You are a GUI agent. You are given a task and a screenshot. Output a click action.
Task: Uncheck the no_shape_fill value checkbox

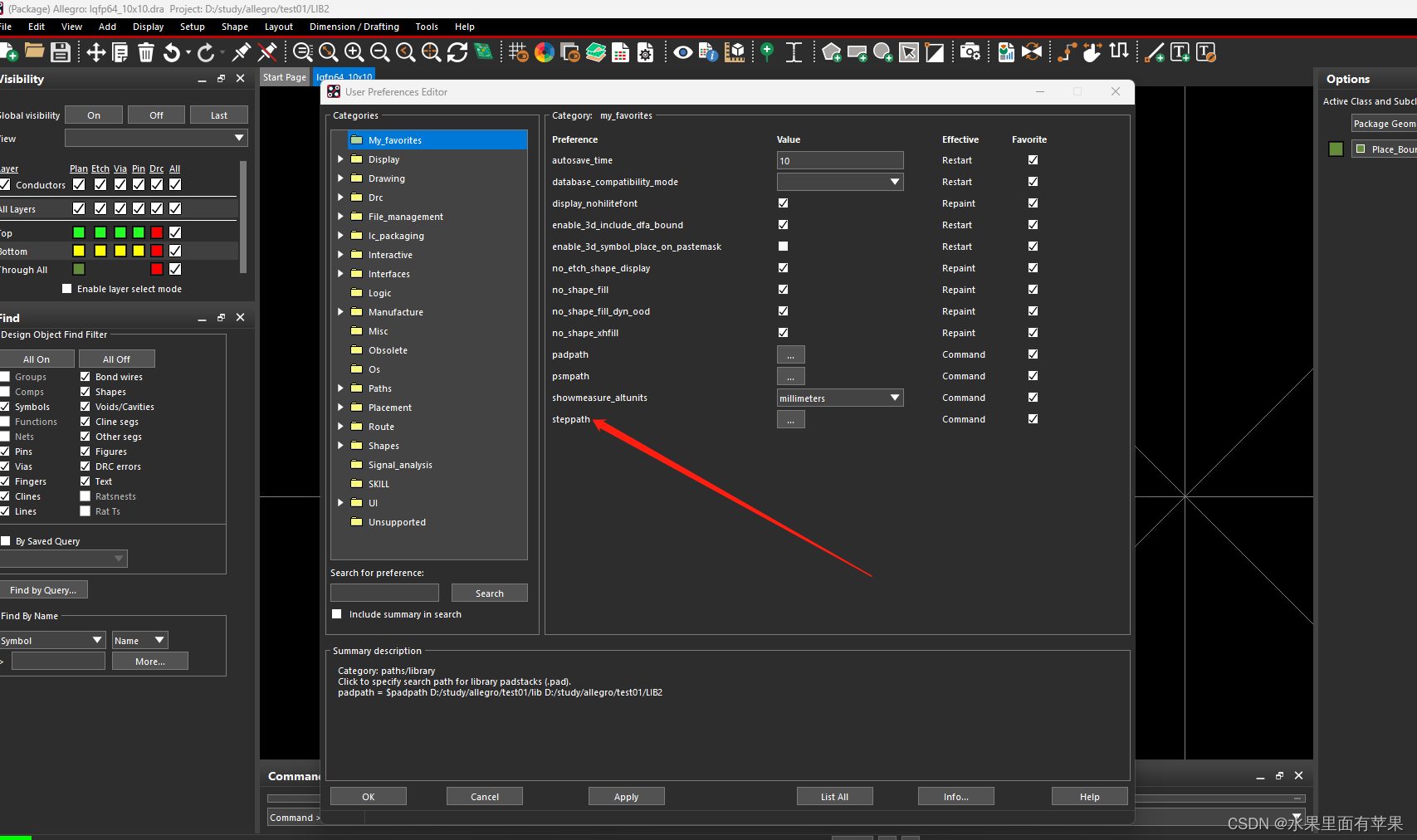pyautogui.click(x=783, y=290)
